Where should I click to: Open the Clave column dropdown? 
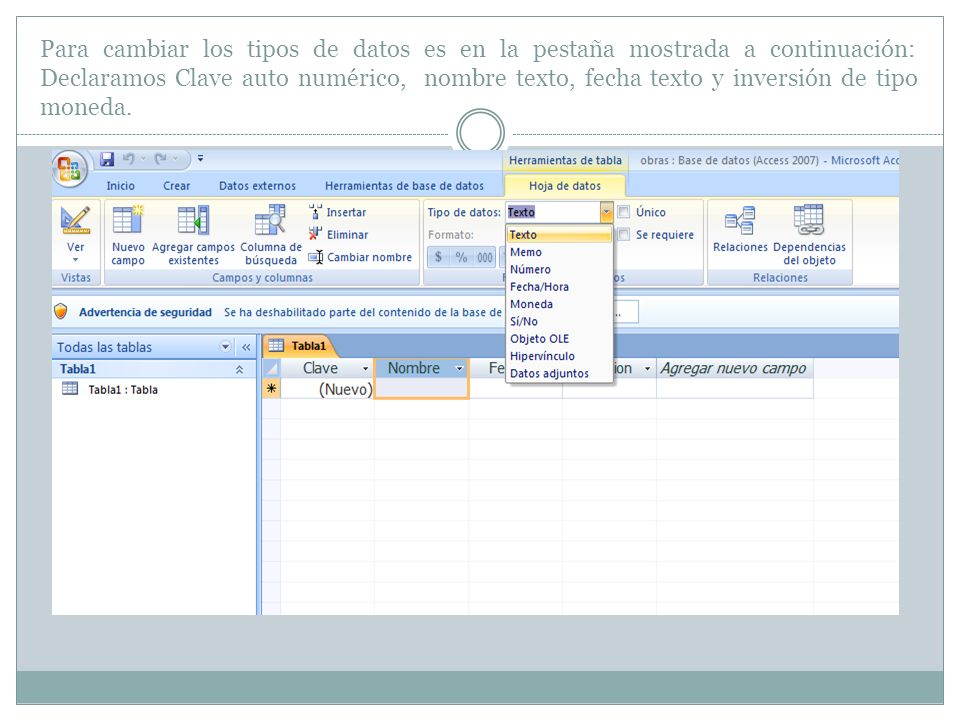click(x=366, y=369)
